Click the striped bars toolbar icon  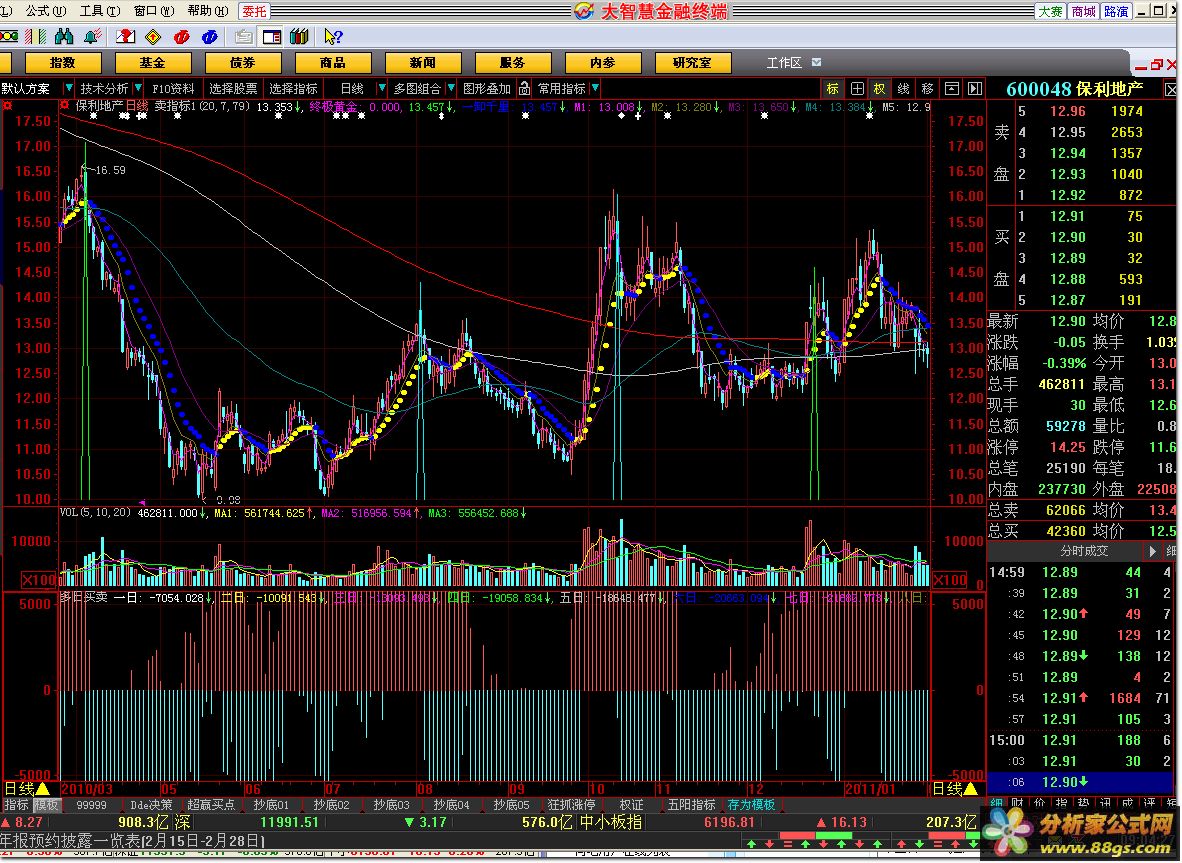[35, 36]
